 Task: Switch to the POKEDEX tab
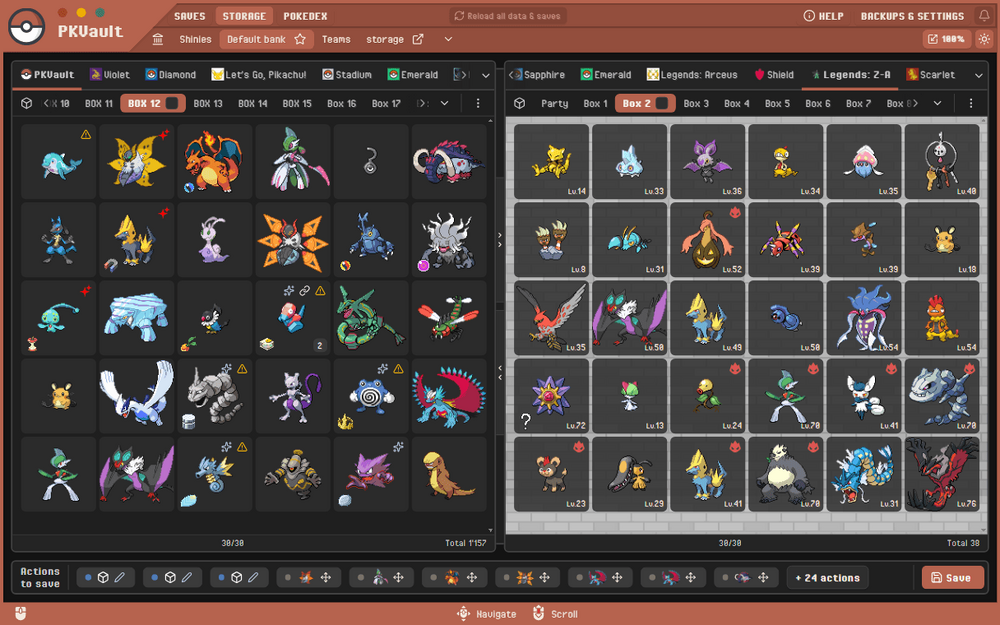pos(305,16)
